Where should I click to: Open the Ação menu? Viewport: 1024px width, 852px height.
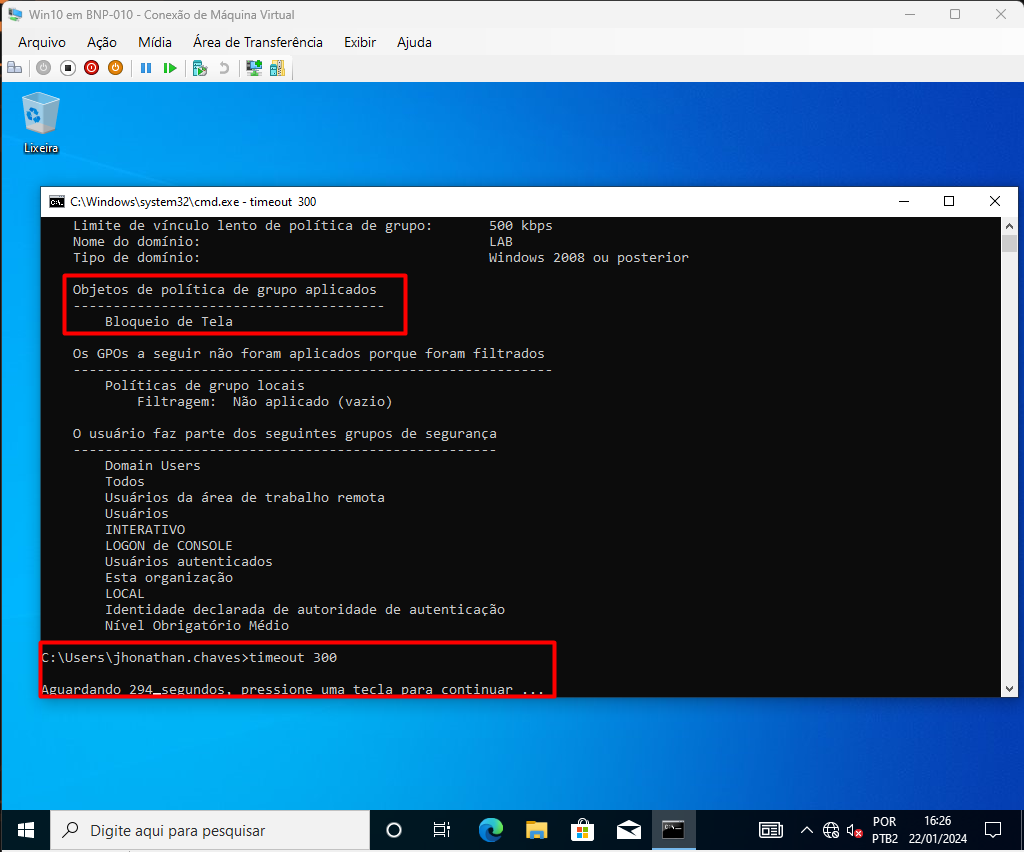(102, 42)
